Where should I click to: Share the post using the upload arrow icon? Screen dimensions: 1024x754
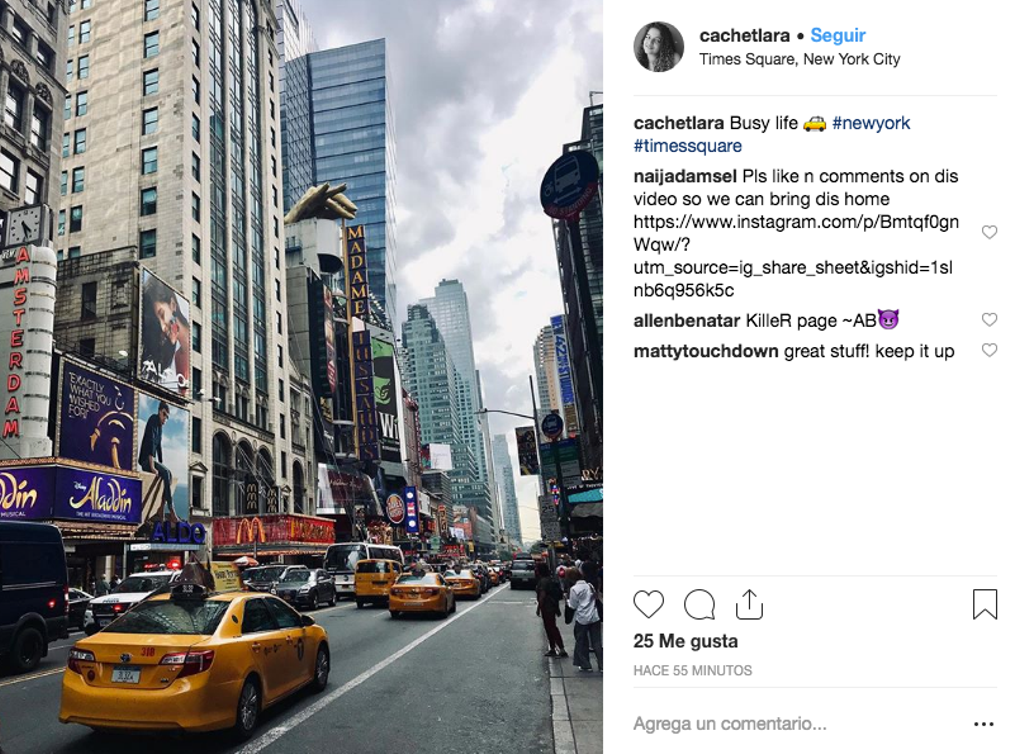point(749,604)
